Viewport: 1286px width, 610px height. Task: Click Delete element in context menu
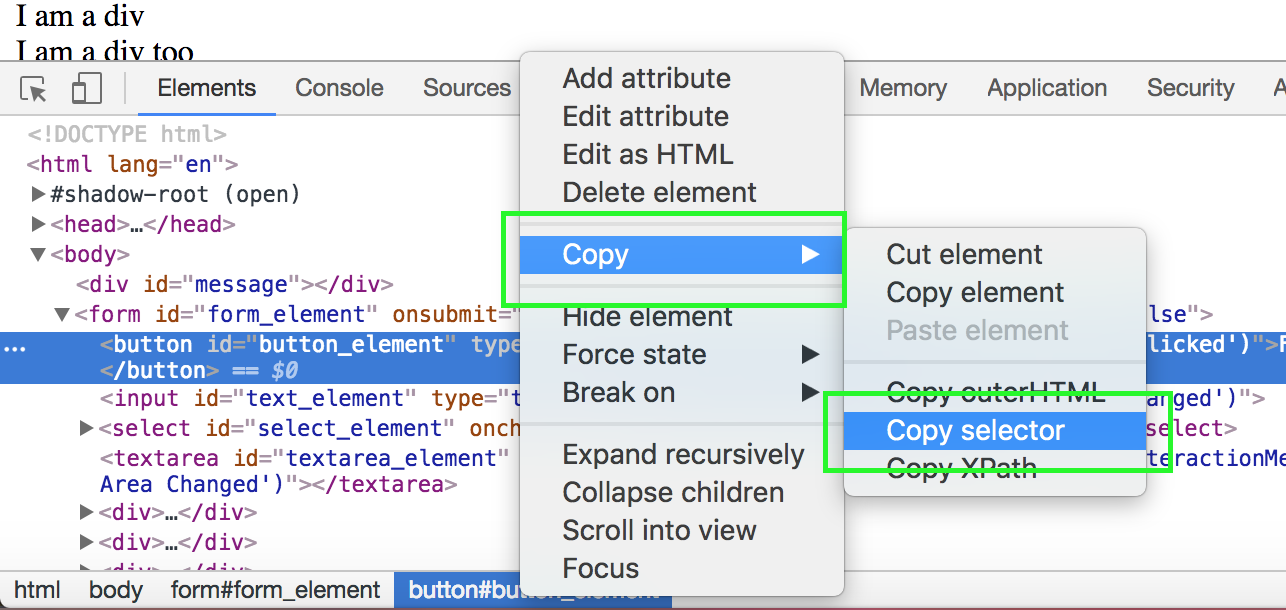click(x=659, y=192)
